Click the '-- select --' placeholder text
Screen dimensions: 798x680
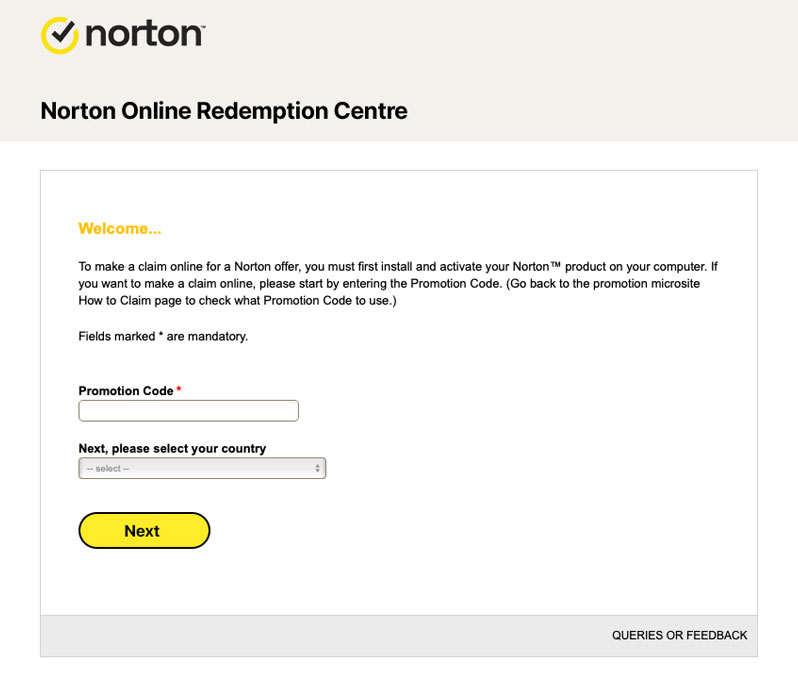[108, 469]
